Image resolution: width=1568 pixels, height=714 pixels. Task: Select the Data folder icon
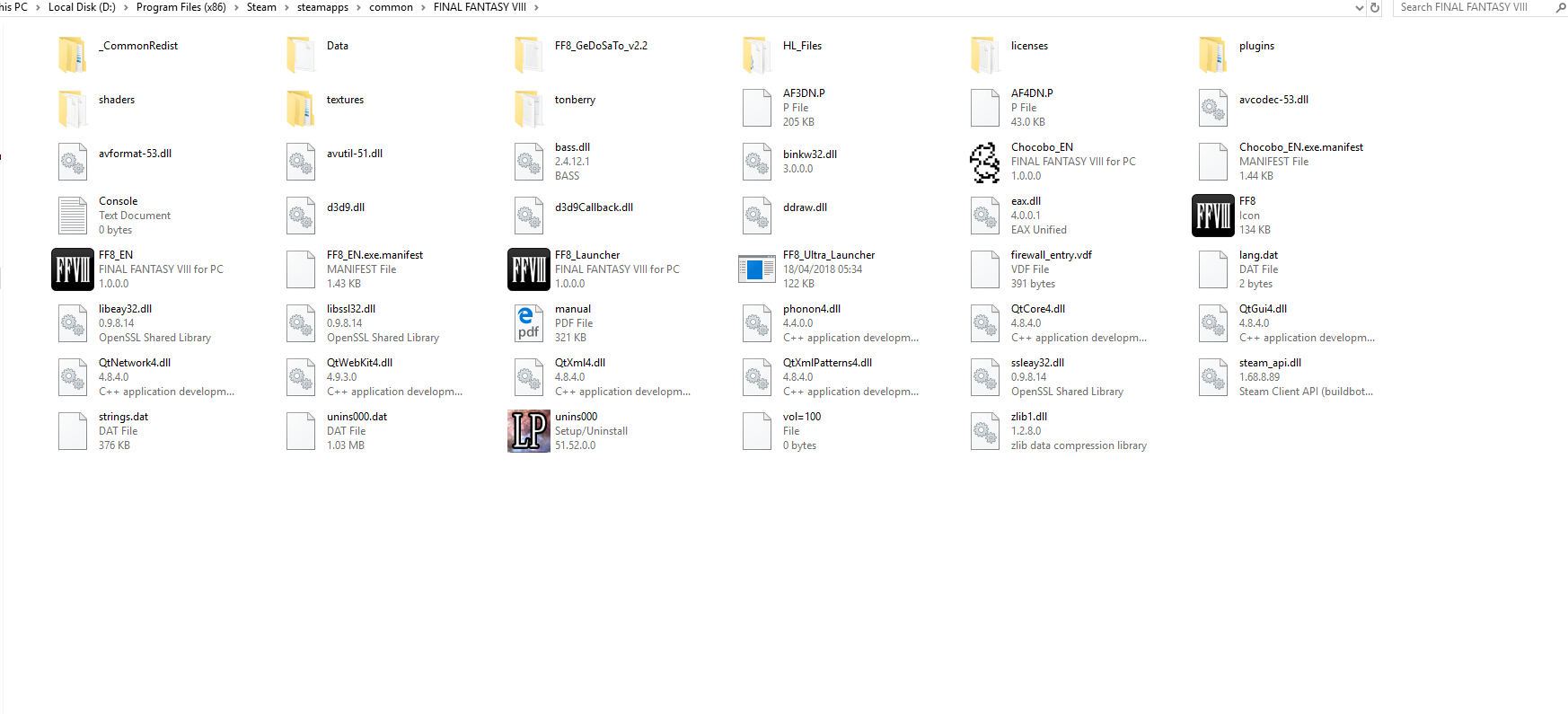[301, 54]
